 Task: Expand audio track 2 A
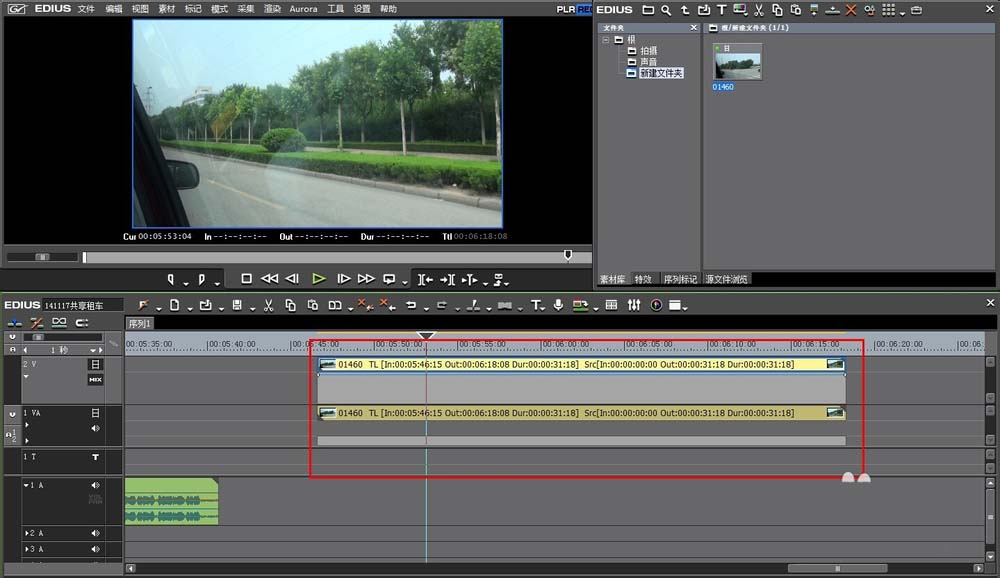(27, 533)
